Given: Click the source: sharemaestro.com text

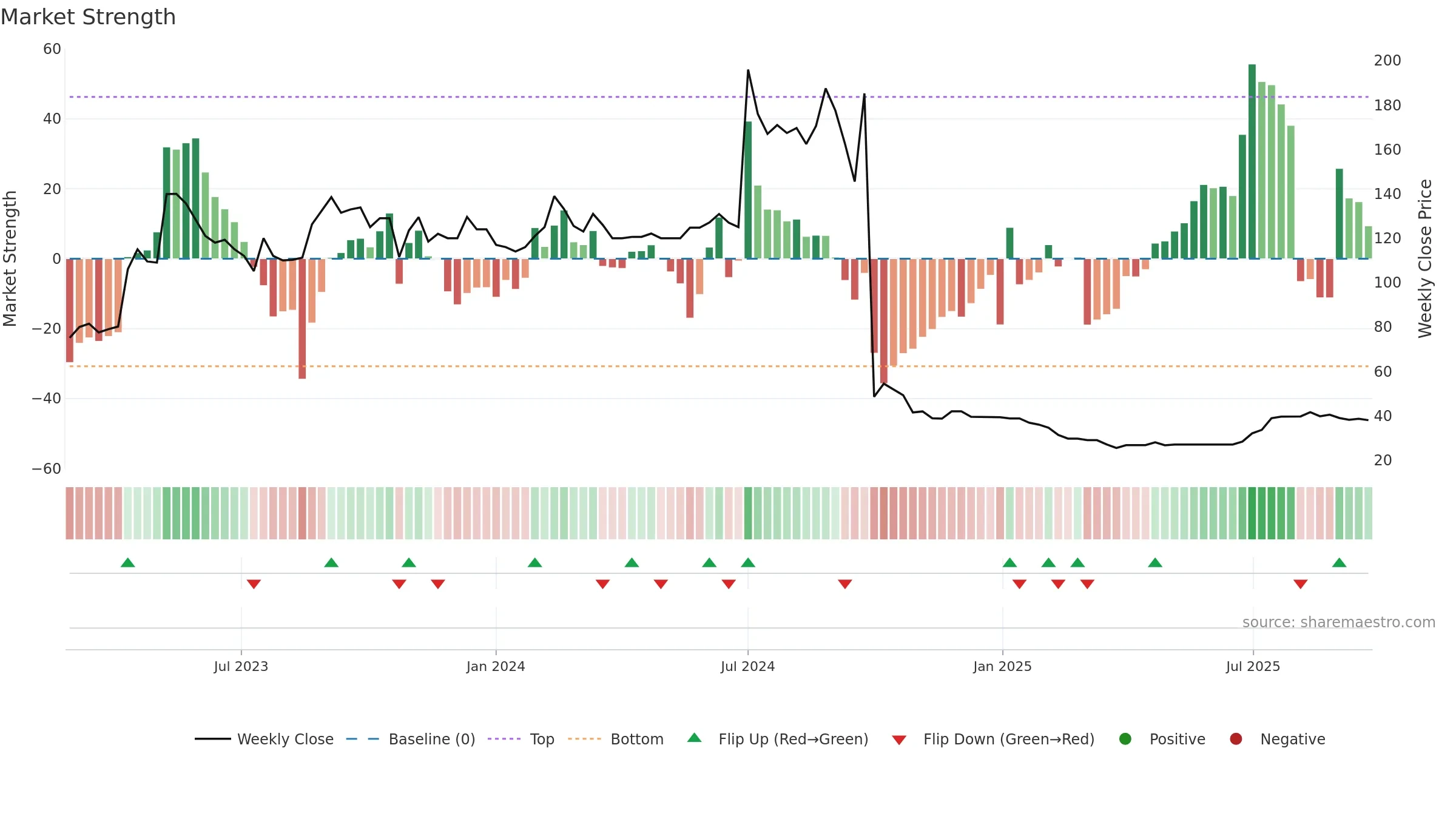Looking at the screenshot, I should pos(1339,622).
